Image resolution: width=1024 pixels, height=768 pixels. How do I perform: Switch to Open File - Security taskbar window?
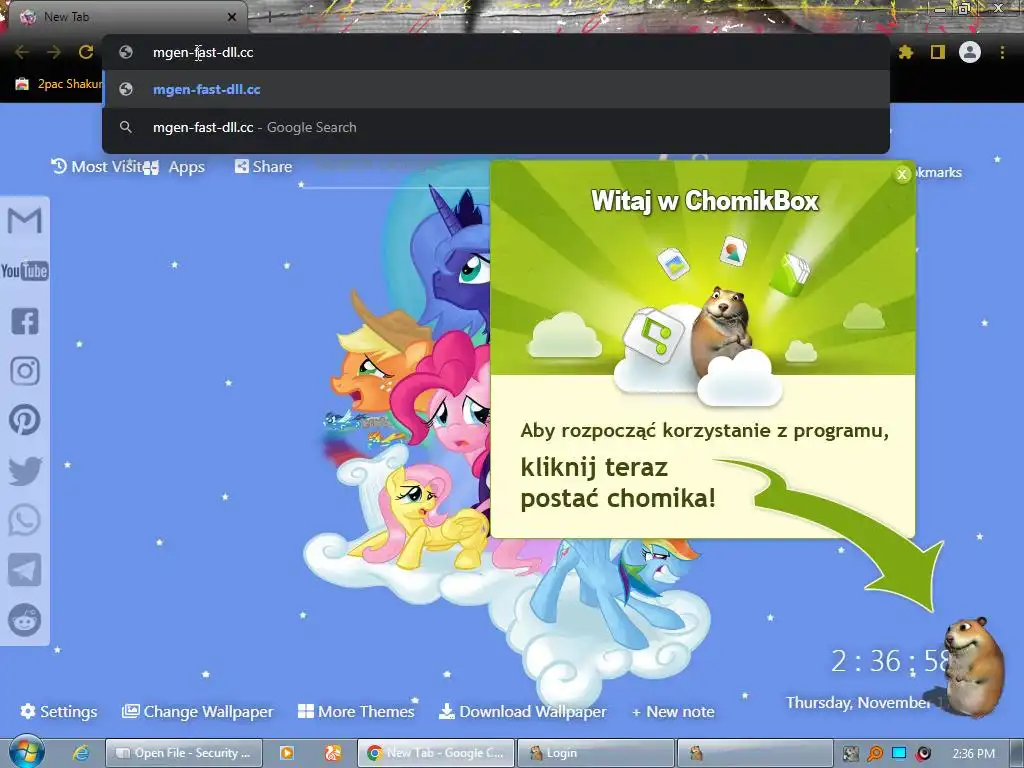point(184,753)
